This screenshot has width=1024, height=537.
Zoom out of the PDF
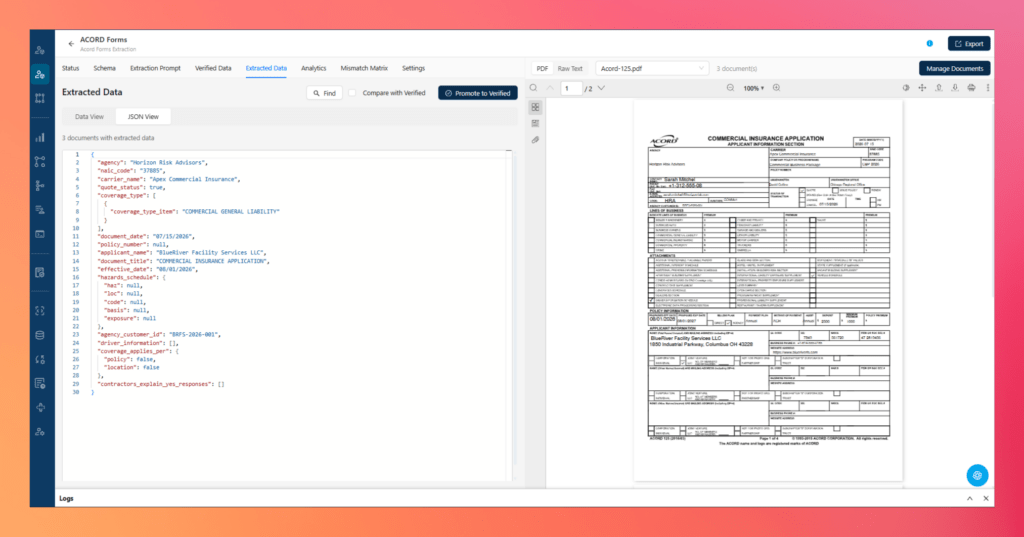click(730, 88)
